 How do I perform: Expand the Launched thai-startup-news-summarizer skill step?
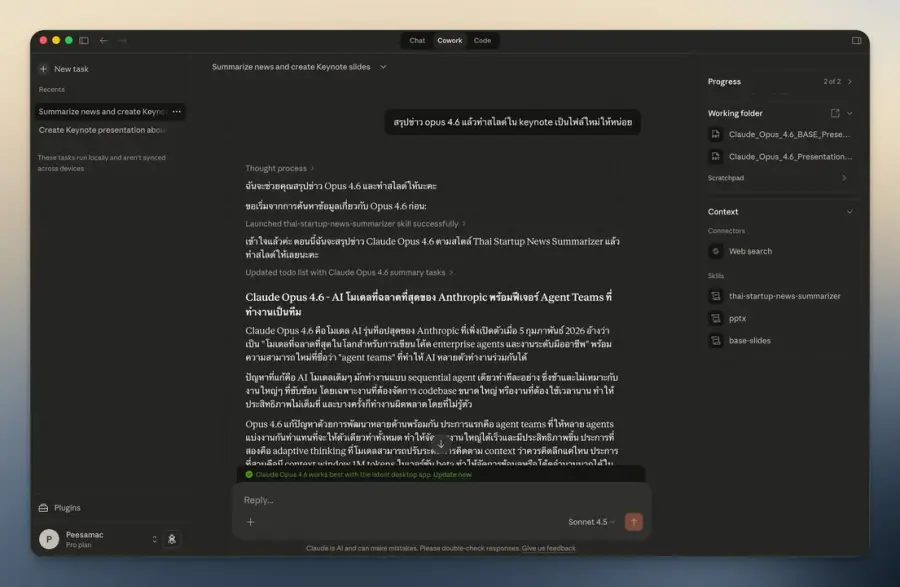click(355, 224)
